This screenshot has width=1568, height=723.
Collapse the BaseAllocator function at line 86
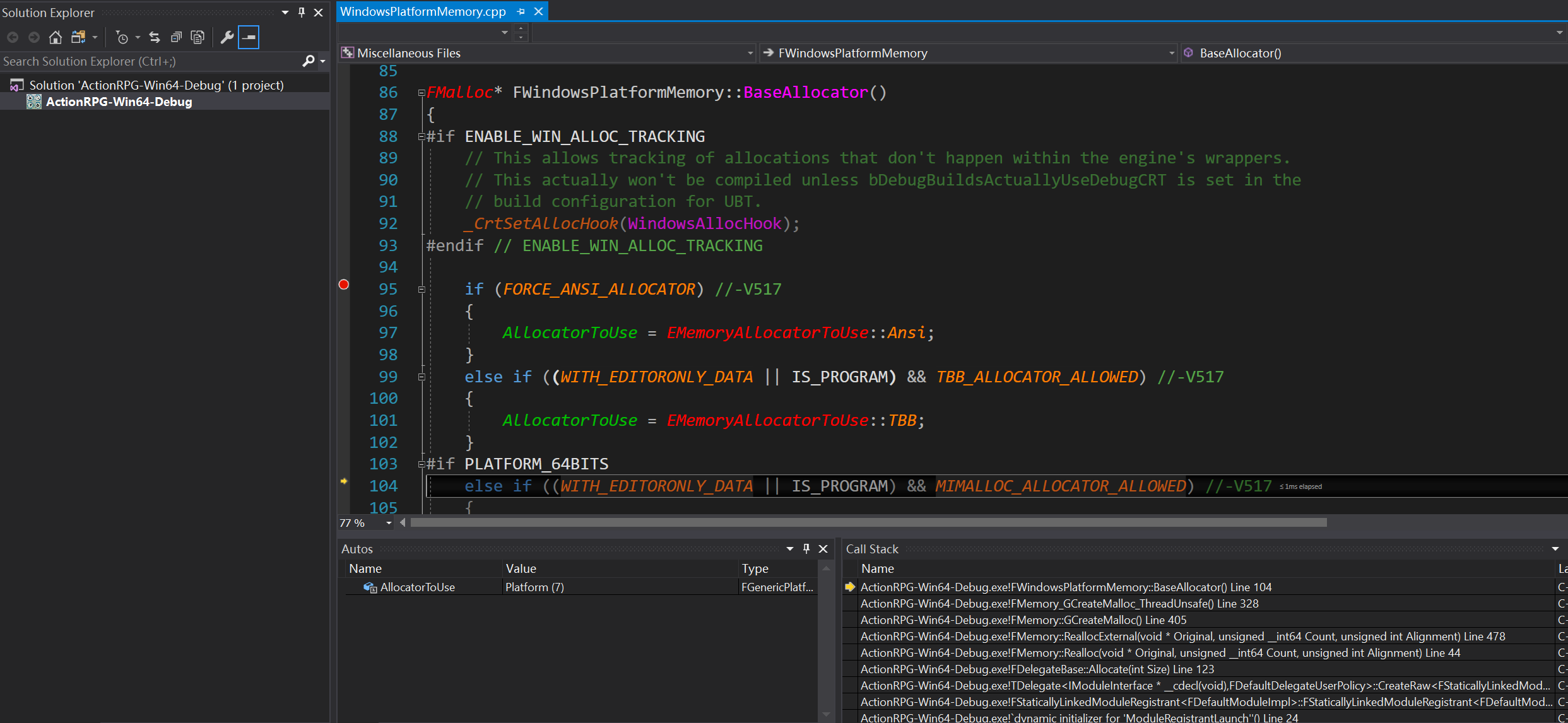(x=421, y=93)
